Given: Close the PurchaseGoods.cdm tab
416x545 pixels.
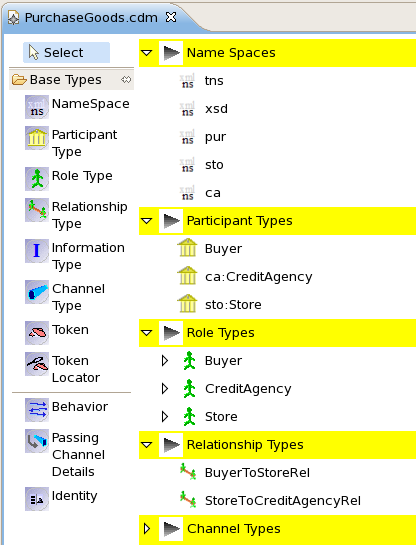Looking at the screenshot, I should (171, 17).
